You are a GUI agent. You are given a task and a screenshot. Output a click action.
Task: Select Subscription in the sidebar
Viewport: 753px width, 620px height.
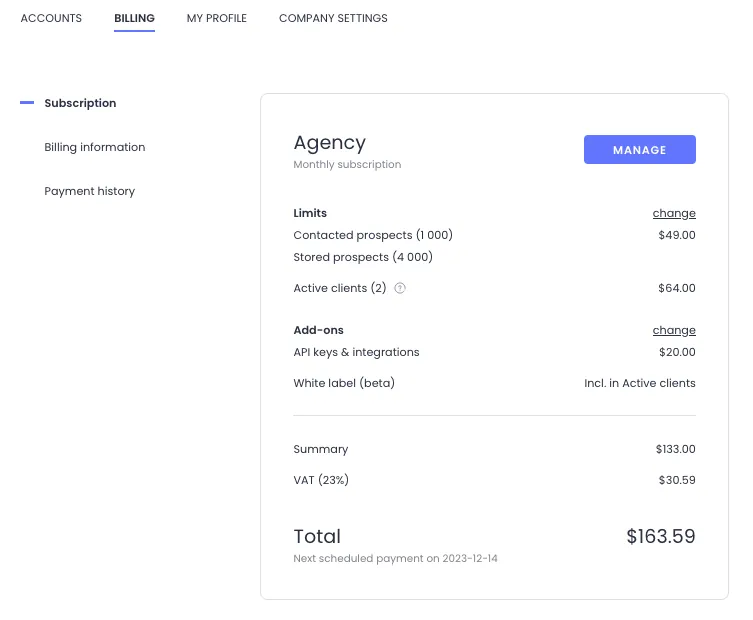(x=80, y=103)
